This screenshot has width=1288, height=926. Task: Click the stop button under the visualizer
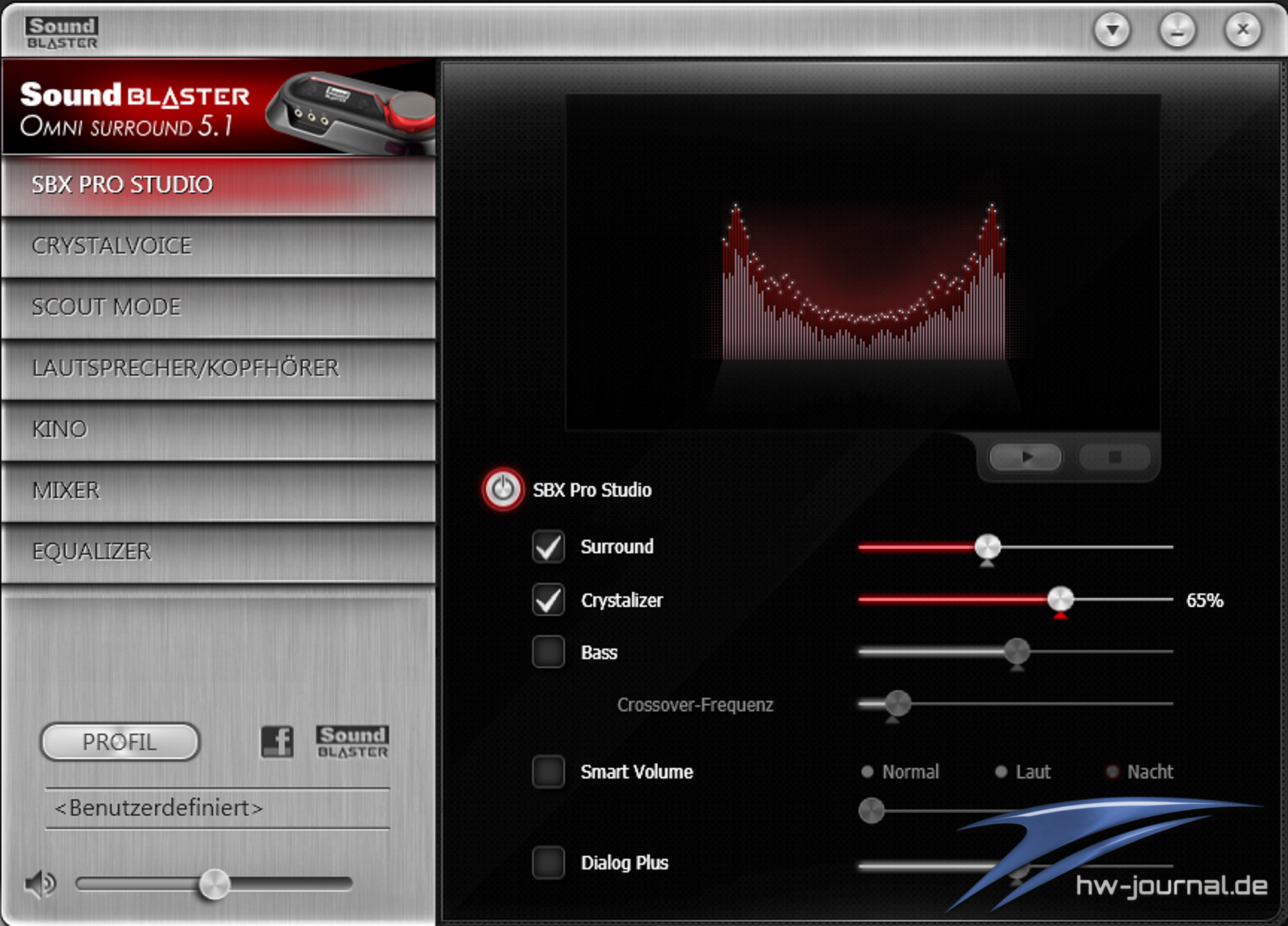click(x=1115, y=457)
